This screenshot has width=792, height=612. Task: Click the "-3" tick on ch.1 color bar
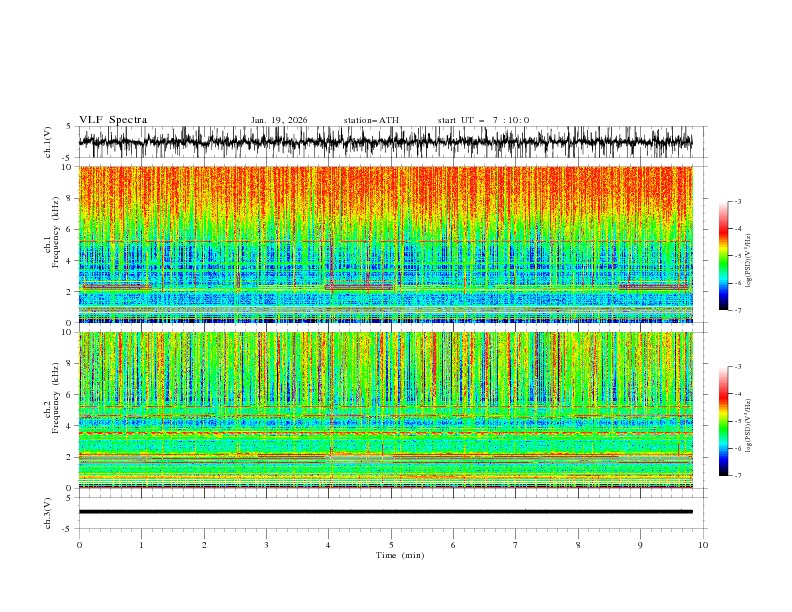click(x=738, y=201)
